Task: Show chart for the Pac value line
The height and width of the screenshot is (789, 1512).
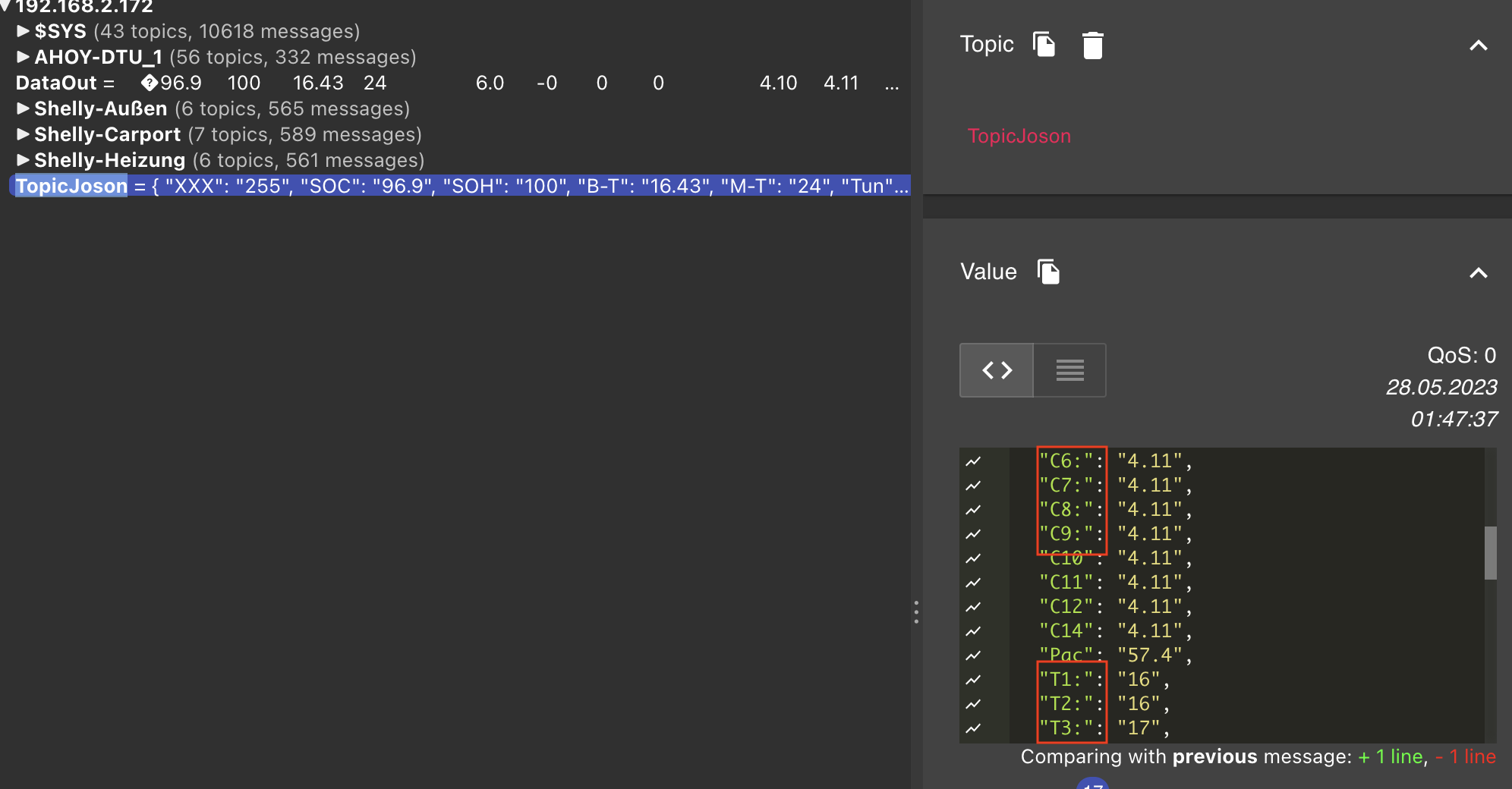Action: (973, 655)
